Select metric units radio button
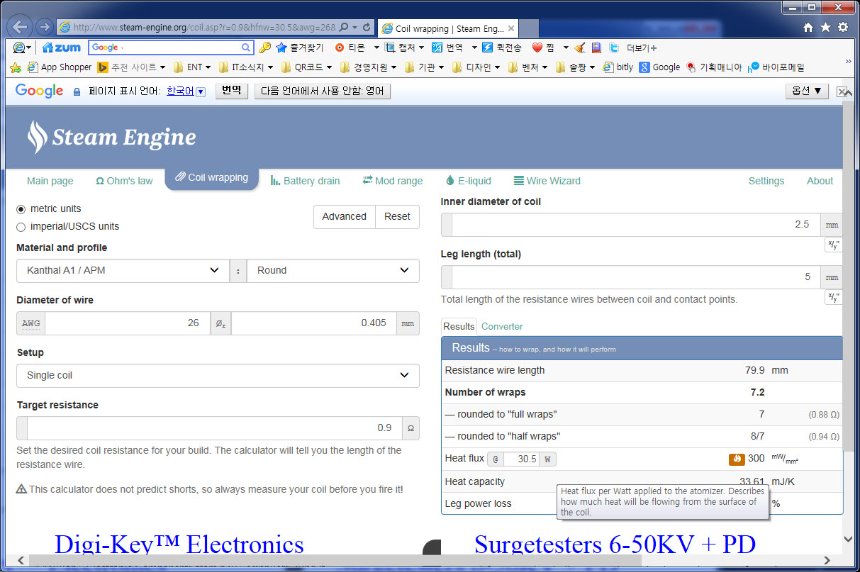This screenshot has width=860, height=572. click(21, 209)
